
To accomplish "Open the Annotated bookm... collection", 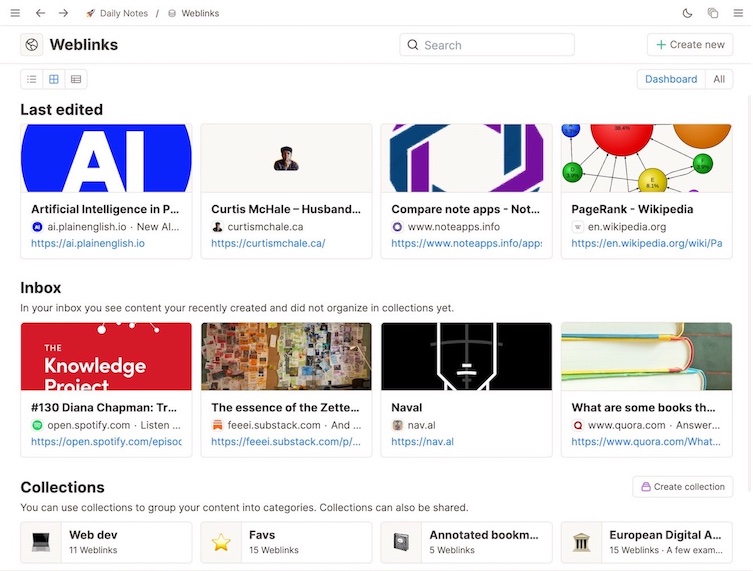I will click(x=466, y=542).
